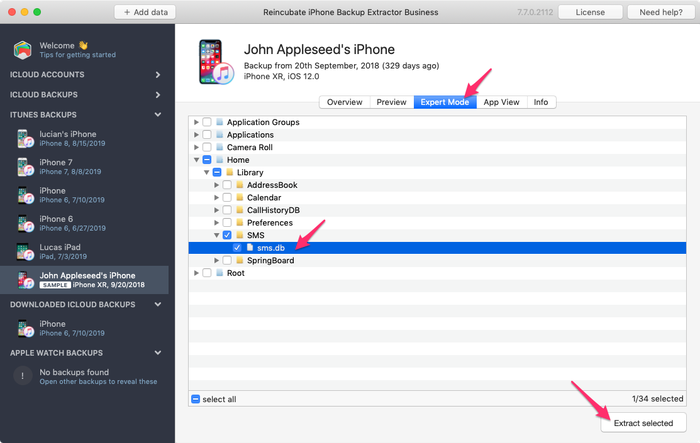
Task: Toggle the select all checkbox
Action: pyautogui.click(x=196, y=399)
